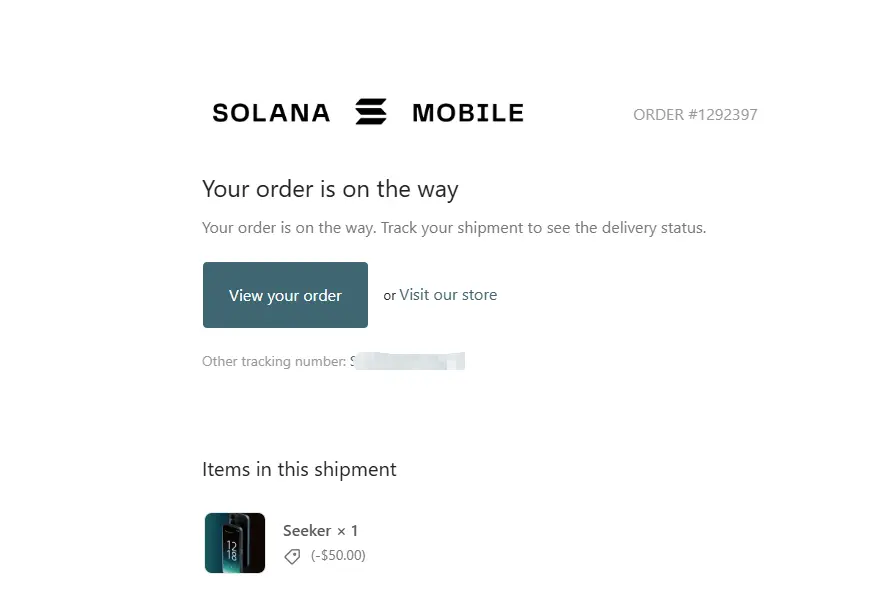Screen dimensions: 874x616
Task: Click the first grey 'Your order is on the way.' sentence
Action: [289, 228]
